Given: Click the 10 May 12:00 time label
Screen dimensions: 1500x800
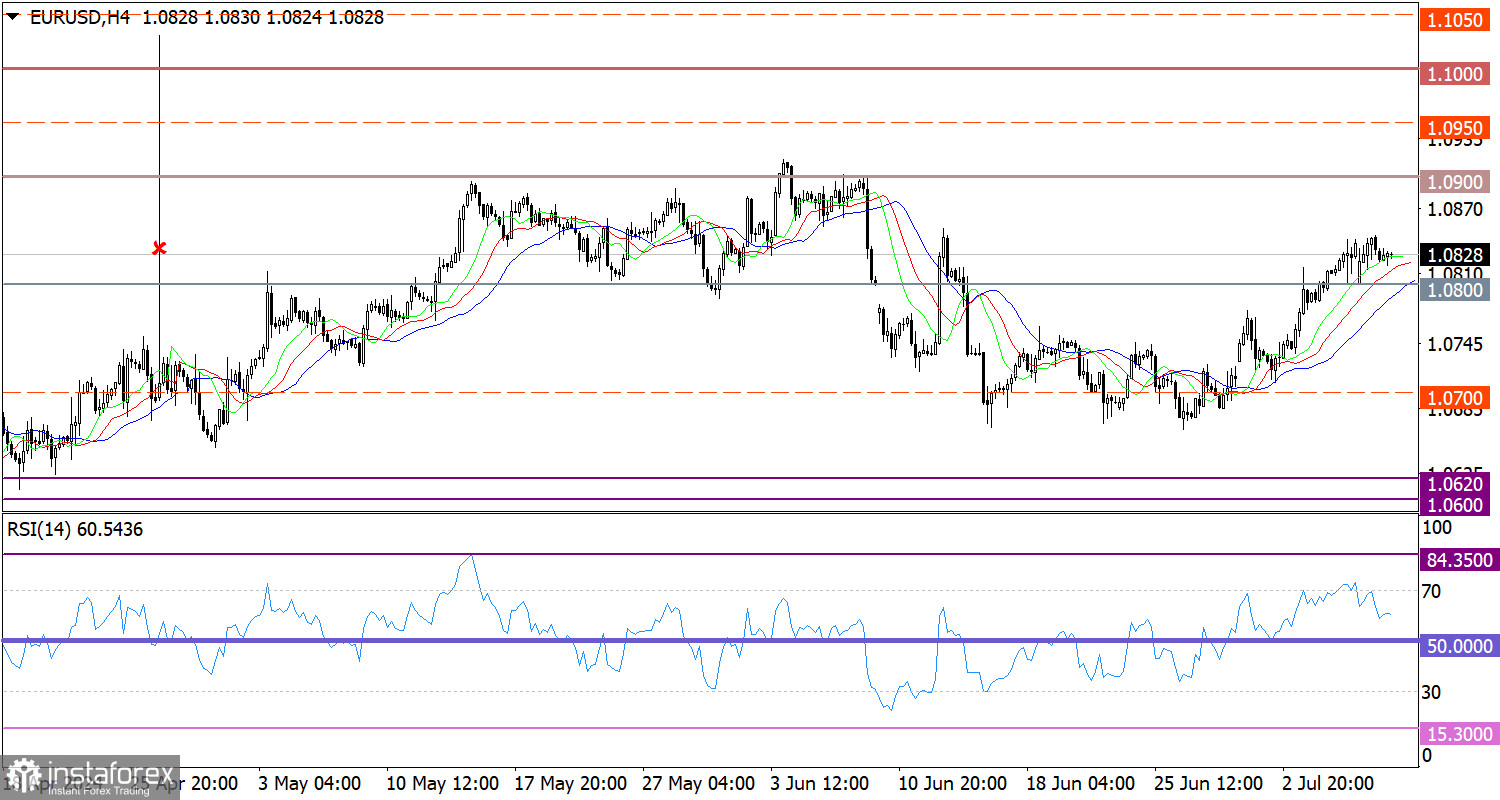Looking at the screenshot, I should click(x=441, y=782).
